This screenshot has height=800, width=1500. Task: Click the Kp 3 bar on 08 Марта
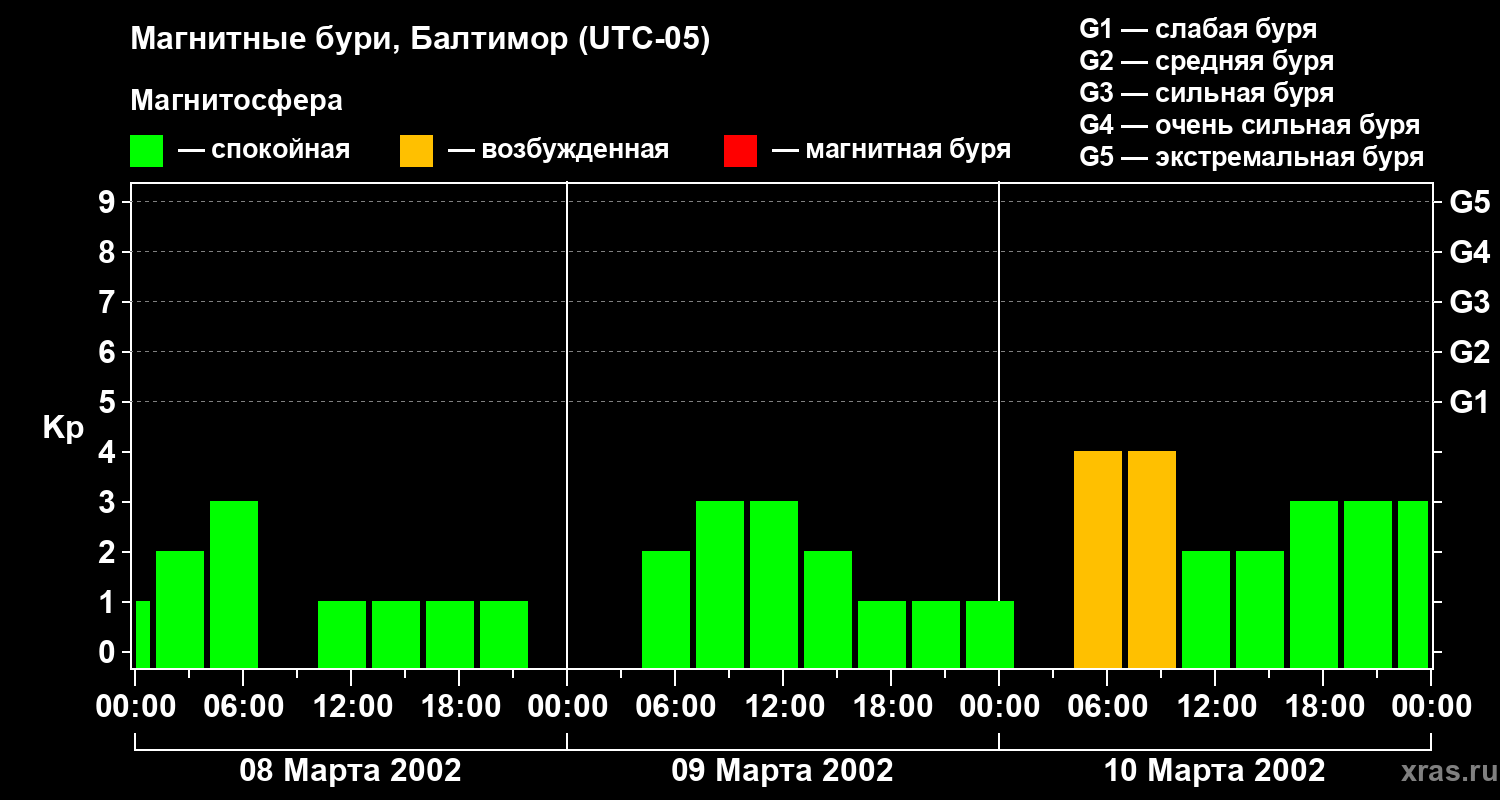point(234,584)
